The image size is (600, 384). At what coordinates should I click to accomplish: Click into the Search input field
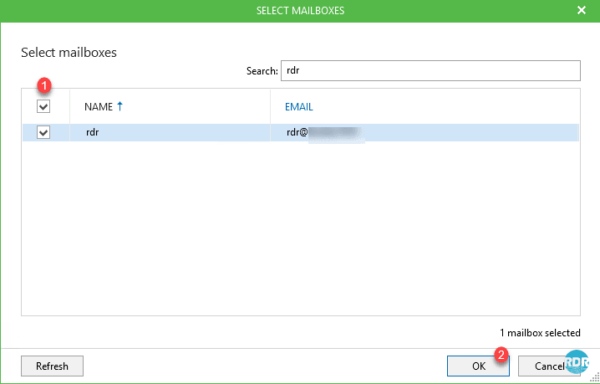pos(430,71)
